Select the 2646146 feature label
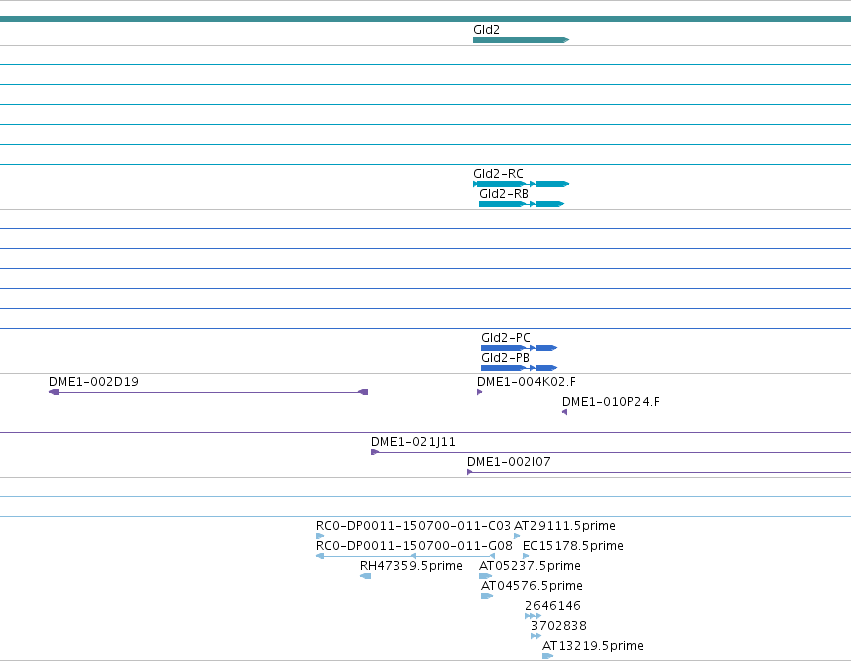 (552, 606)
